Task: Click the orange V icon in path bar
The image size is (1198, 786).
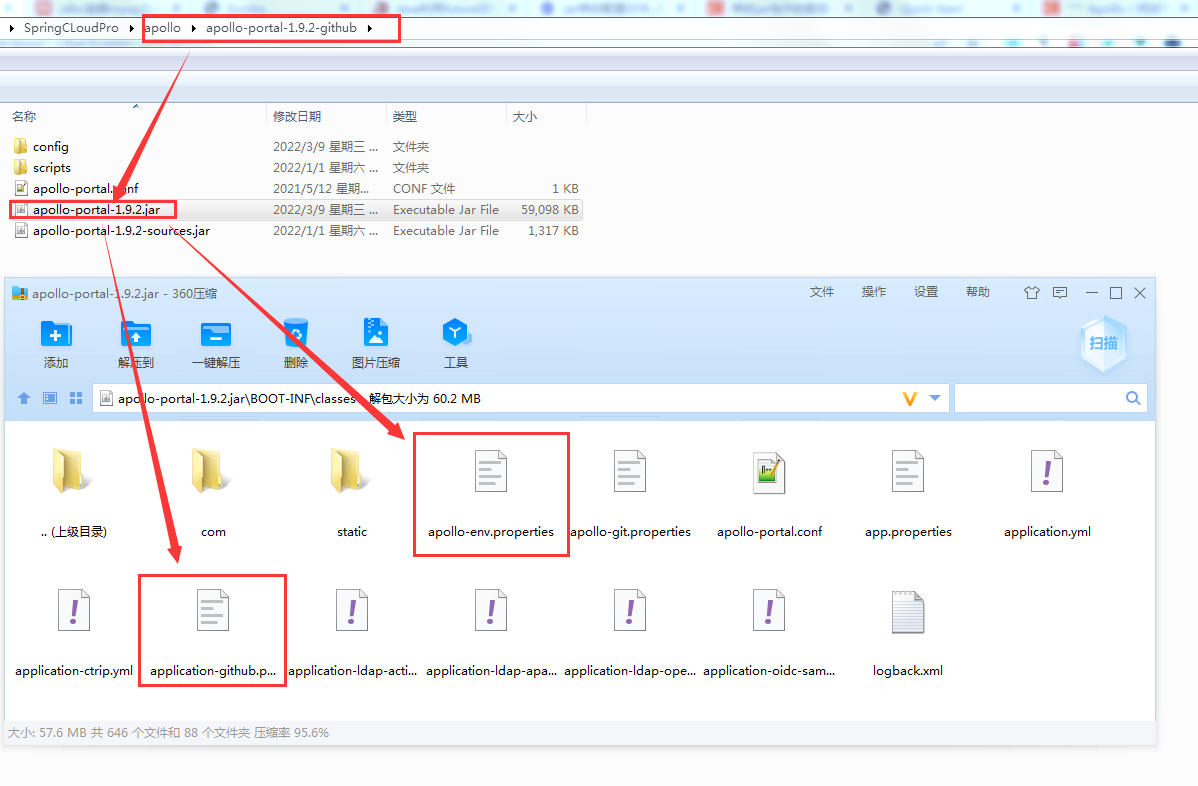Action: [x=909, y=399]
